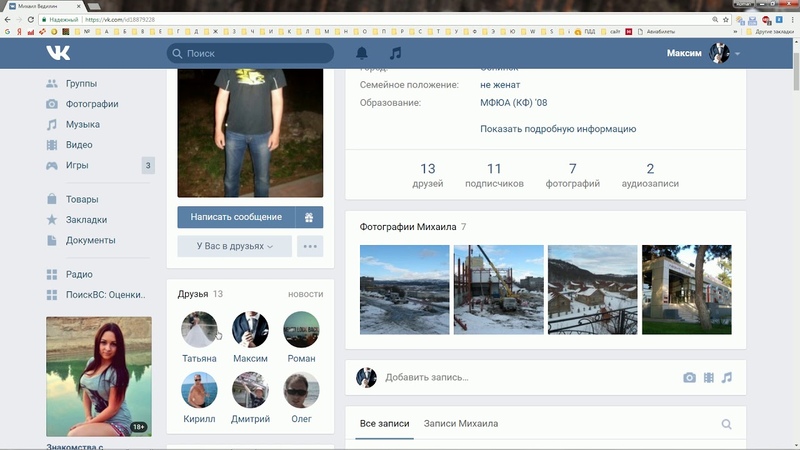Open friend Максим avatar

[x=250, y=330]
